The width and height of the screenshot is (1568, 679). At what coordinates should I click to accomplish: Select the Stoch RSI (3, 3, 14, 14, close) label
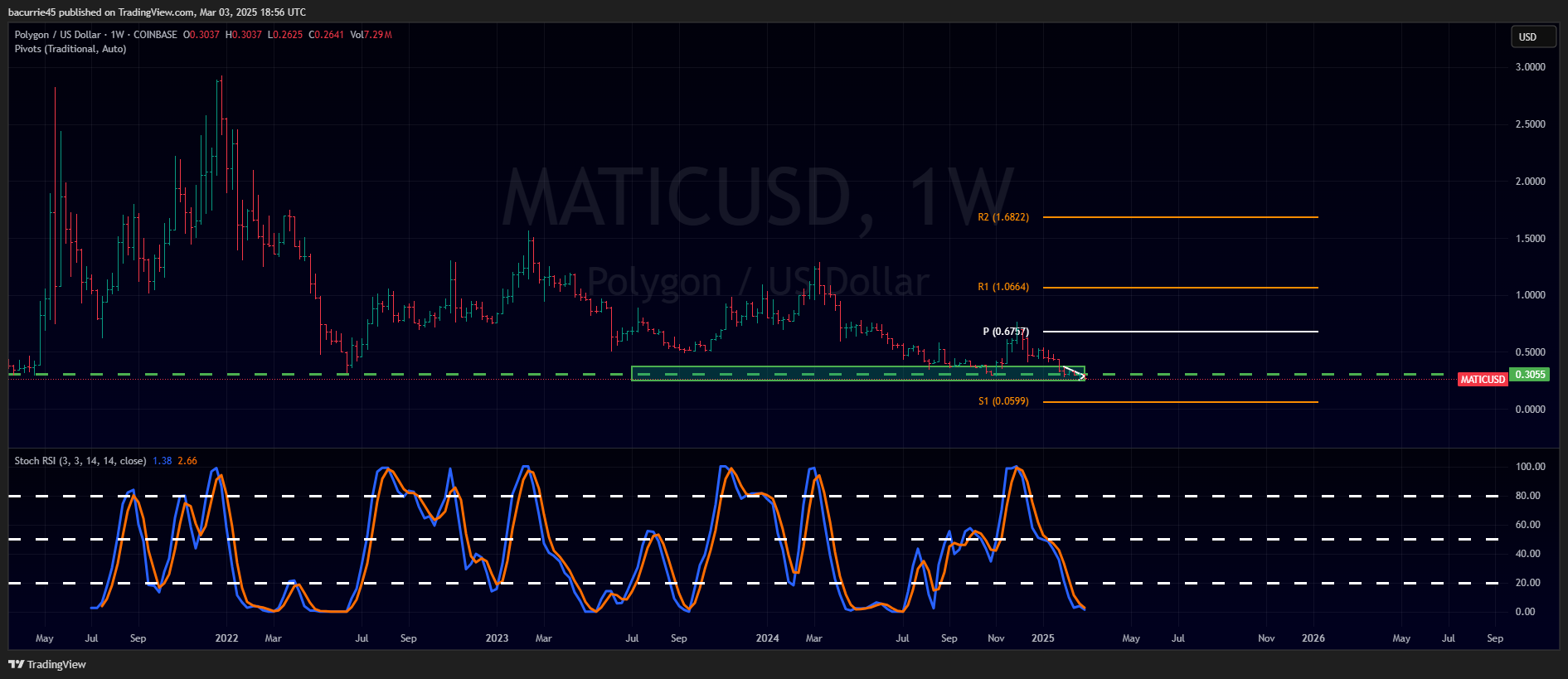coord(80,461)
